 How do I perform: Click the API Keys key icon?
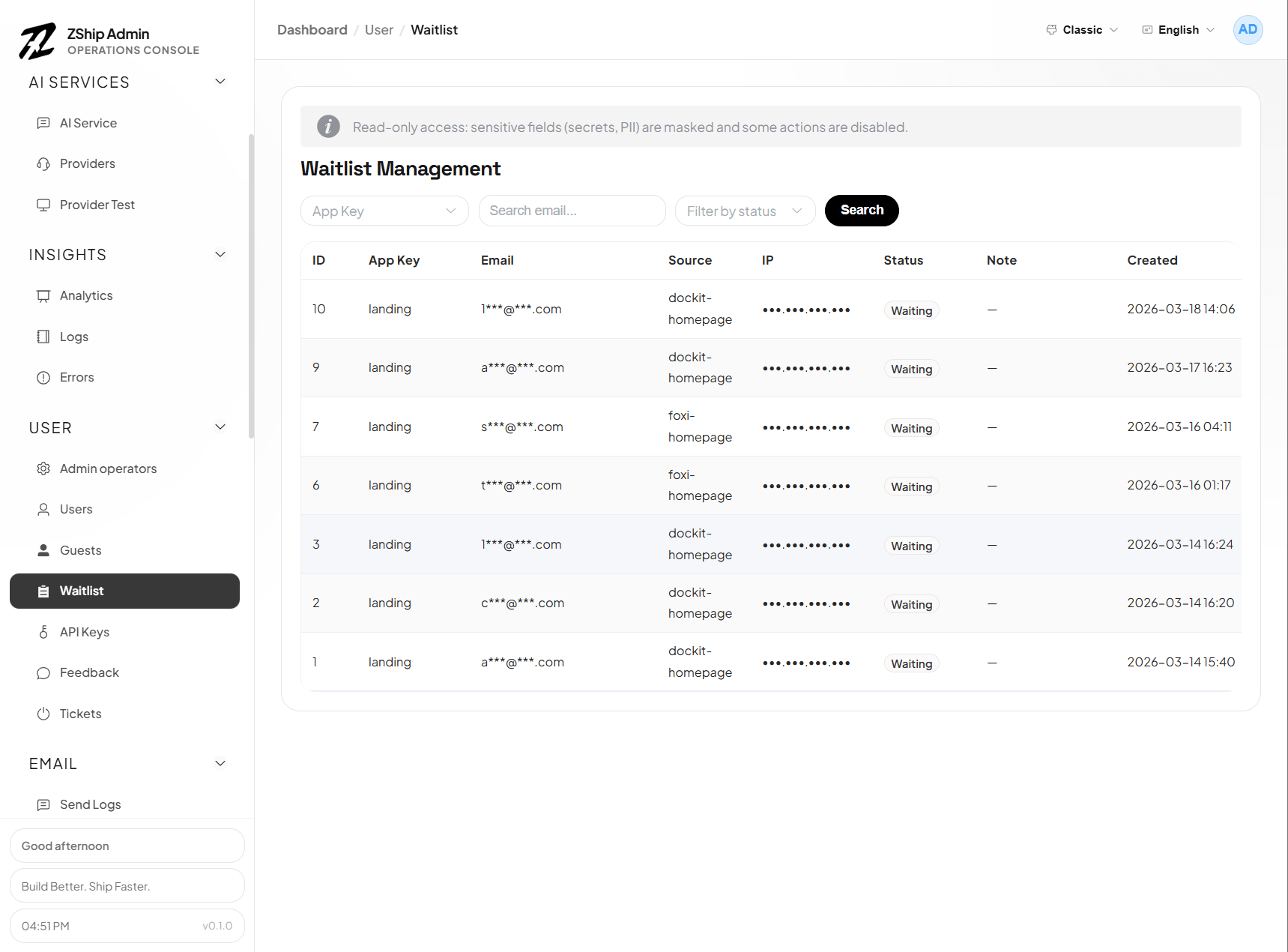43,632
